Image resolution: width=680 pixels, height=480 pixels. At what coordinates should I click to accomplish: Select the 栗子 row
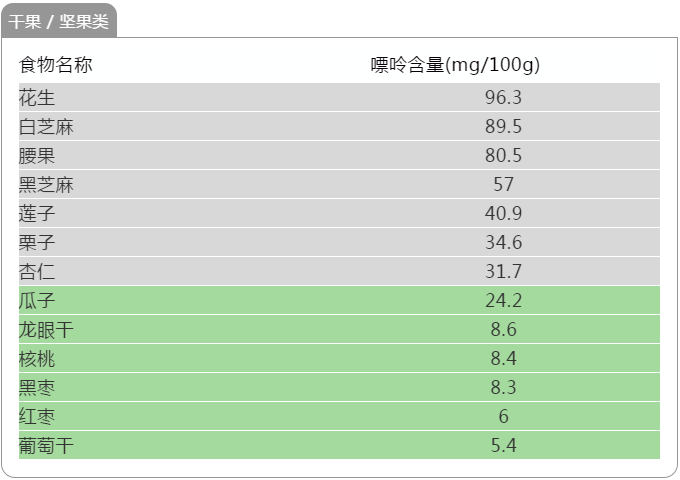(339, 242)
